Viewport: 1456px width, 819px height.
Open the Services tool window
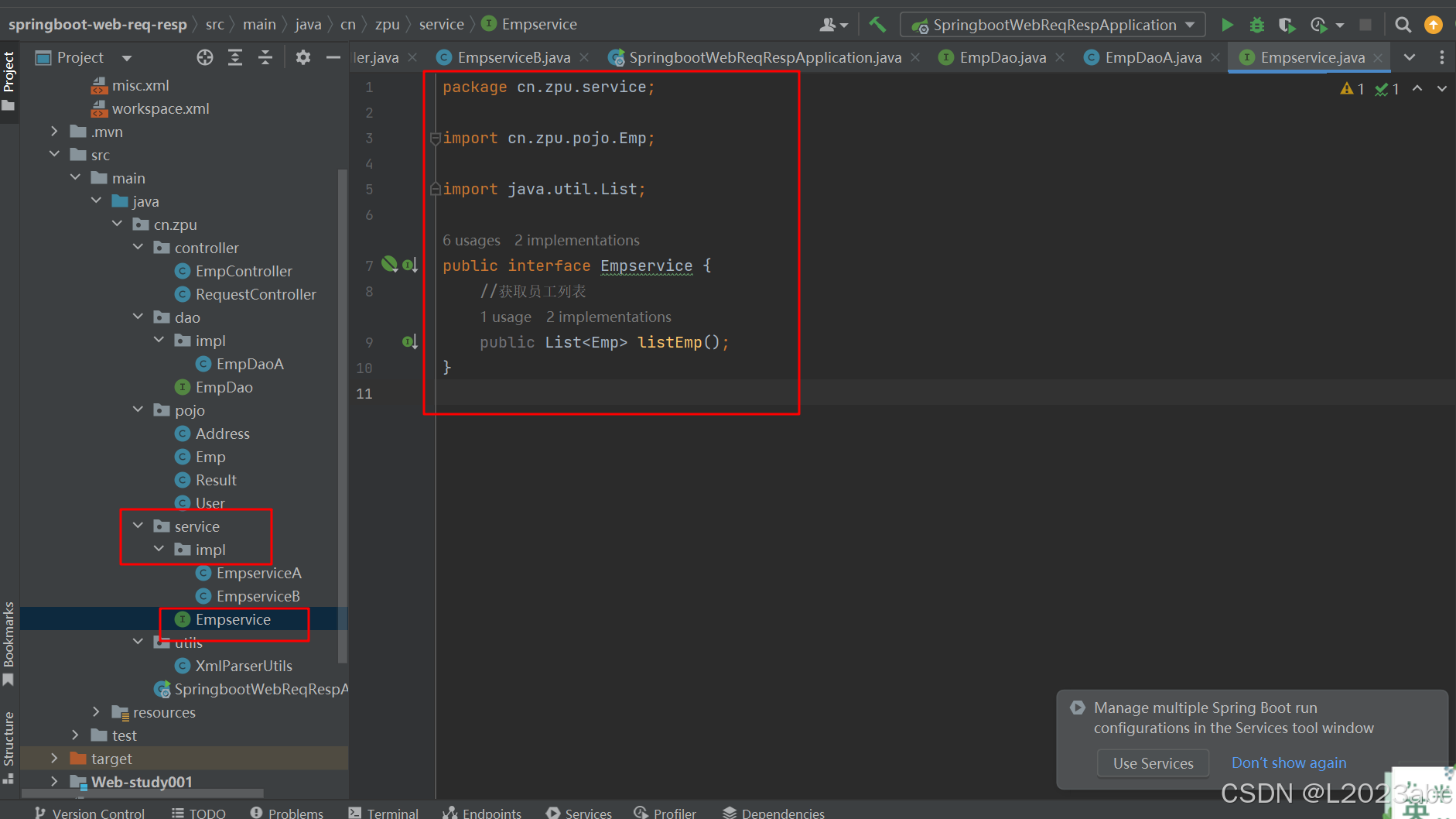click(x=579, y=812)
